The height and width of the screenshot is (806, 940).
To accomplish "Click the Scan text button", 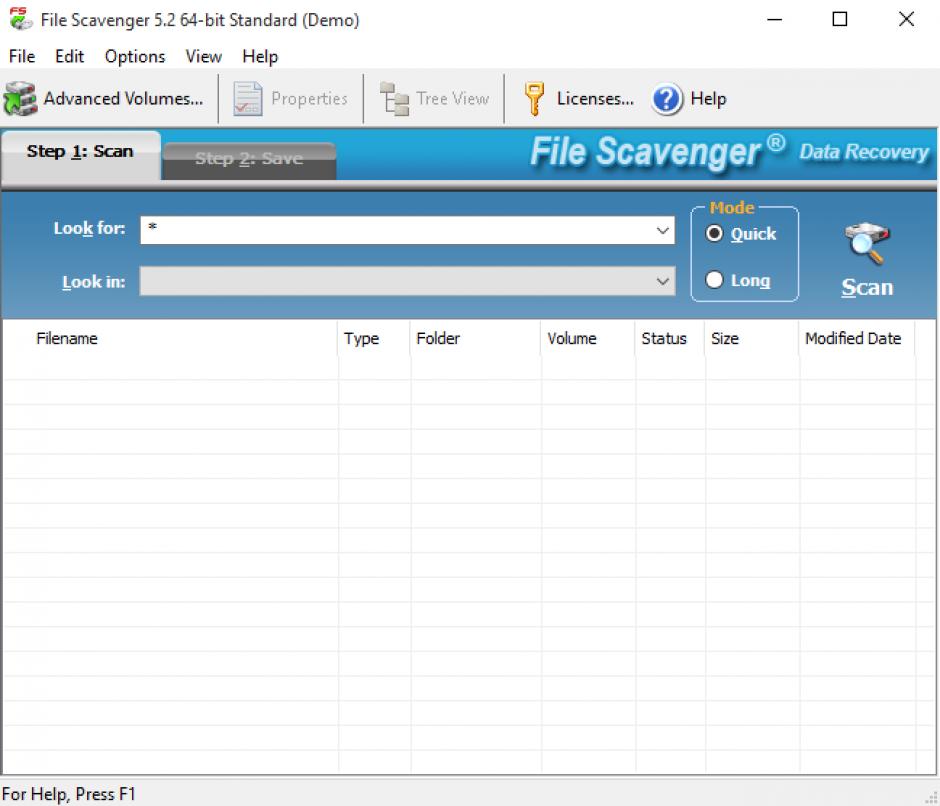I will (867, 287).
